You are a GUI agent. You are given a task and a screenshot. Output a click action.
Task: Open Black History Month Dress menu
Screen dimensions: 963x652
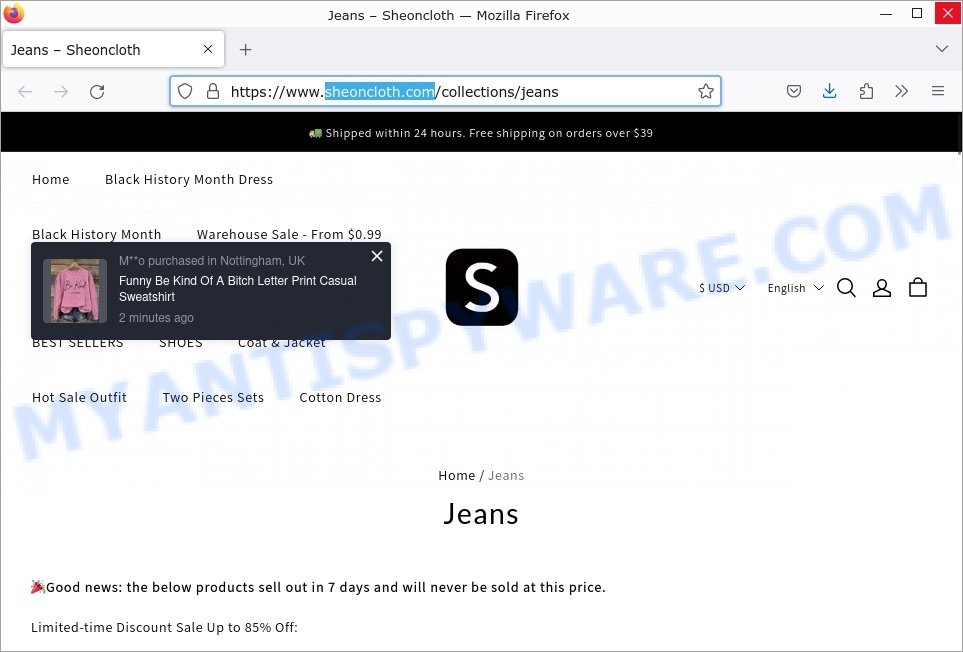(x=189, y=179)
